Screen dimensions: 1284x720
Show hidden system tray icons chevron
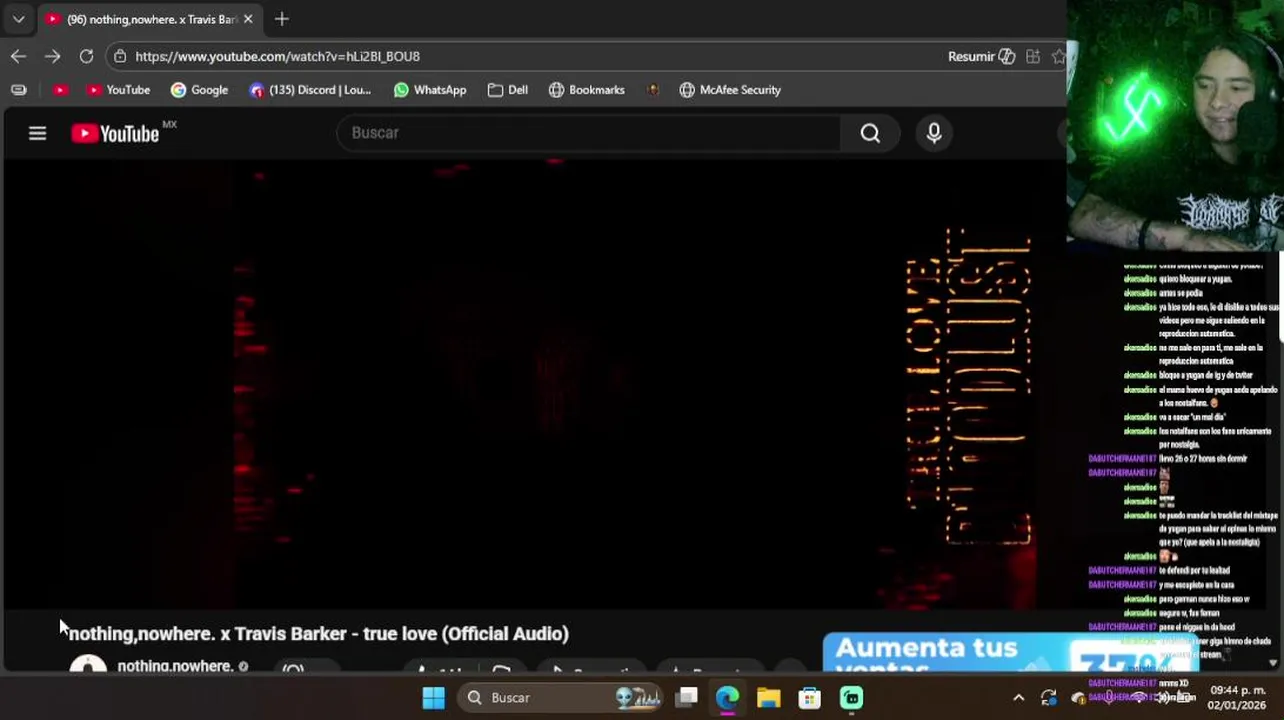point(1018,698)
